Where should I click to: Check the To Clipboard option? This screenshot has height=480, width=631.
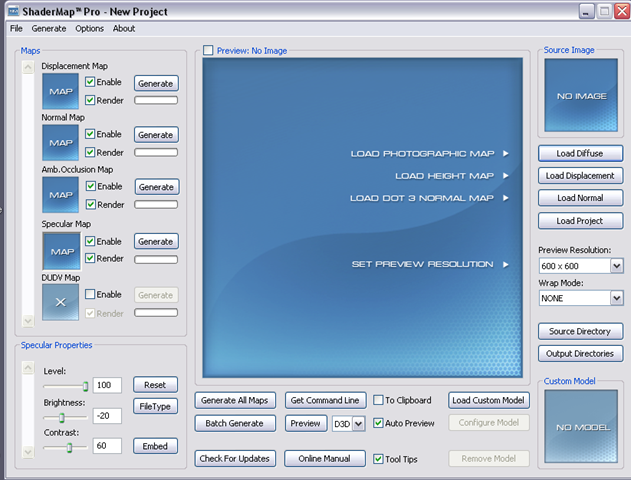[x=378, y=400]
